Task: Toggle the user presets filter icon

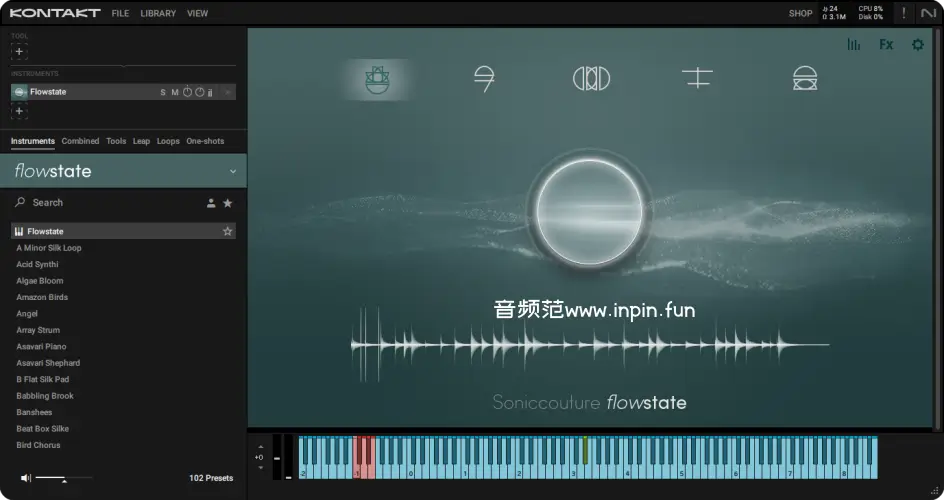Action: (211, 203)
